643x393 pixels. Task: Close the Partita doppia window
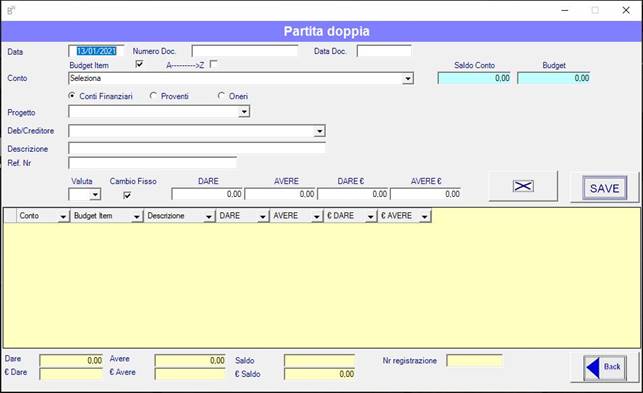[x=626, y=10]
